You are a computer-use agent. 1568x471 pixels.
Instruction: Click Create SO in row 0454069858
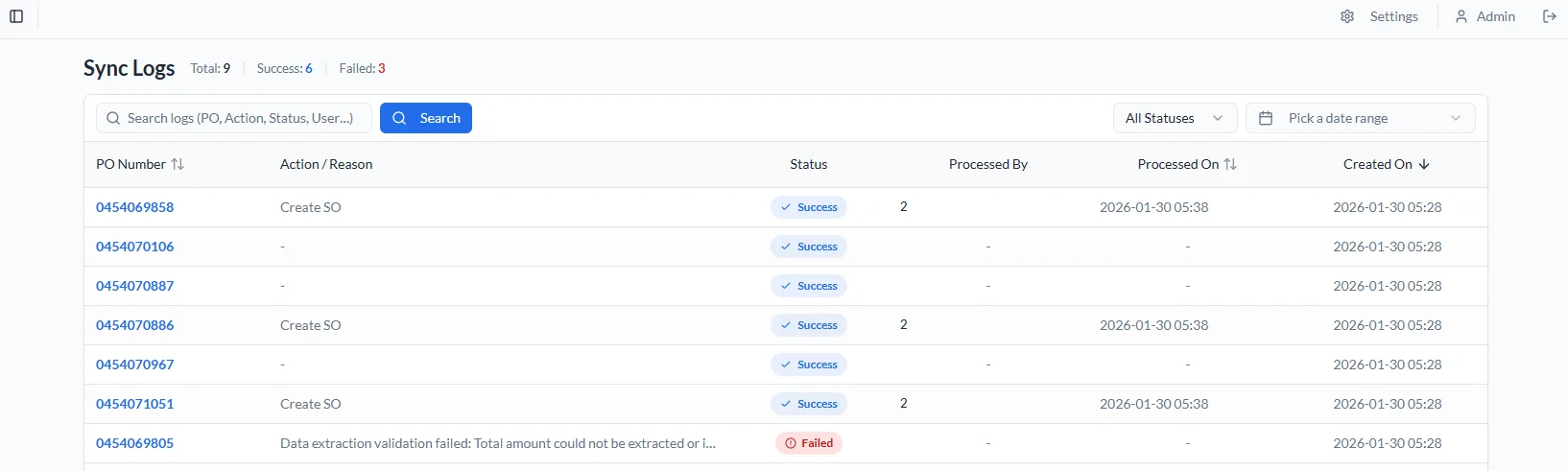(x=311, y=207)
